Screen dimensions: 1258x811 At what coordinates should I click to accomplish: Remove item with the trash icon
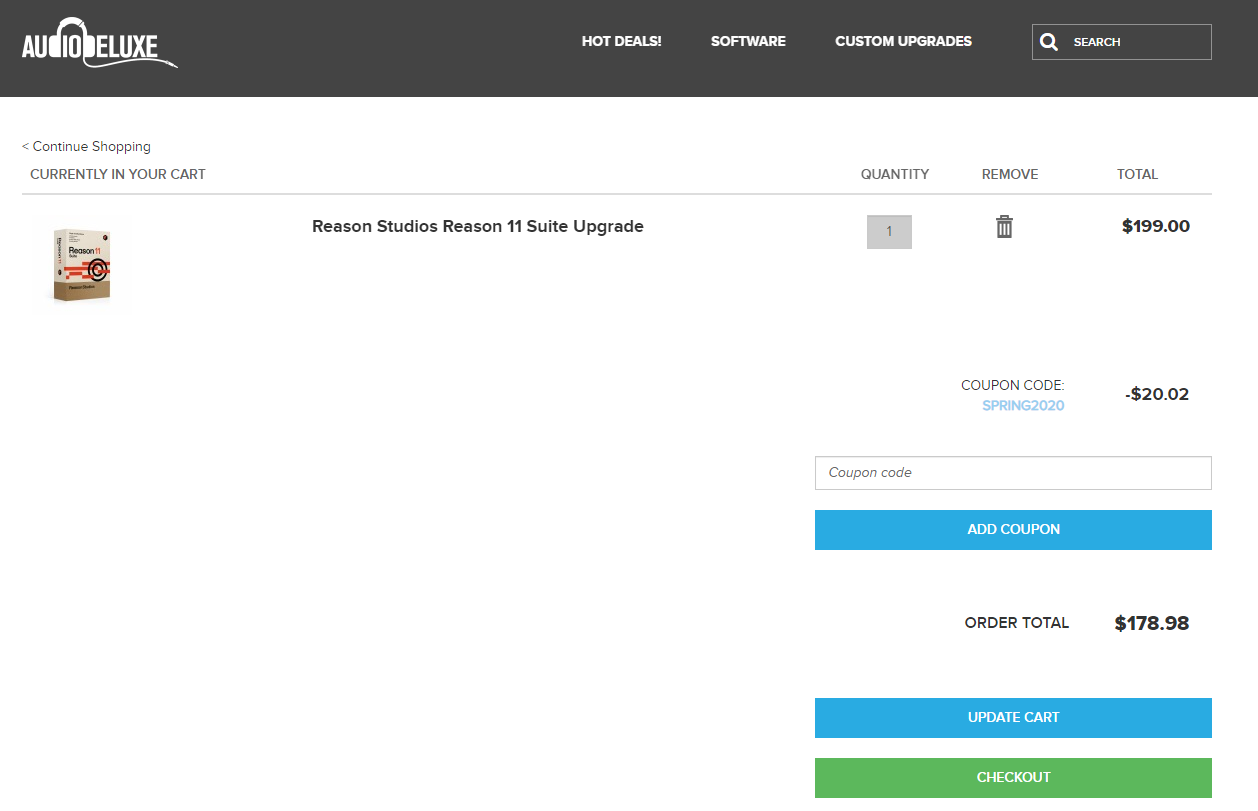tap(1004, 227)
